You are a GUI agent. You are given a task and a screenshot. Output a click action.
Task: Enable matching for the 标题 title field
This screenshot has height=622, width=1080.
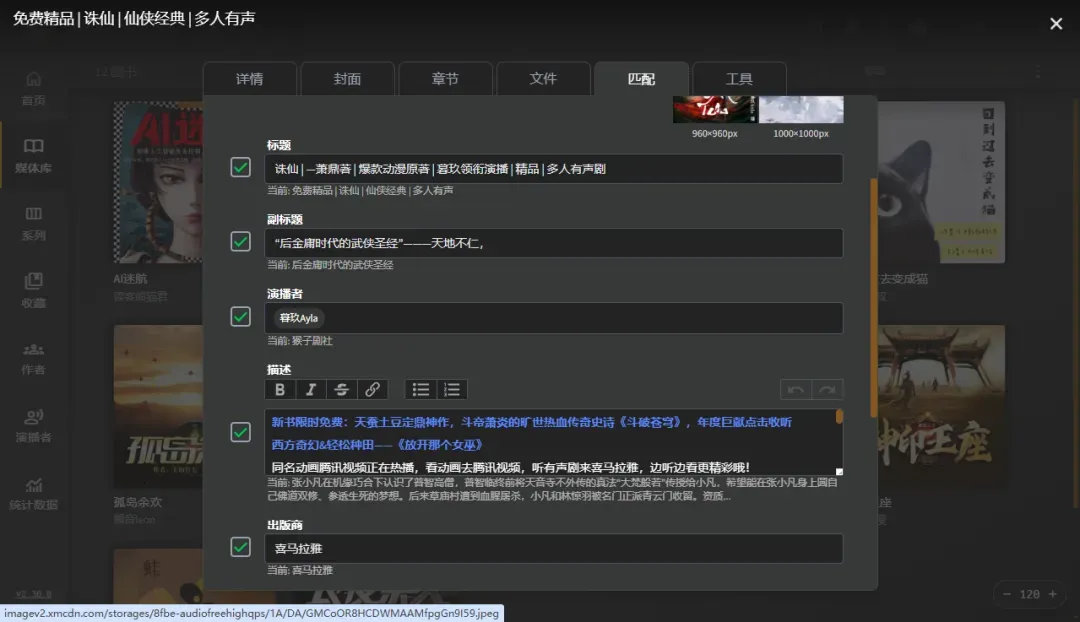coord(240,168)
